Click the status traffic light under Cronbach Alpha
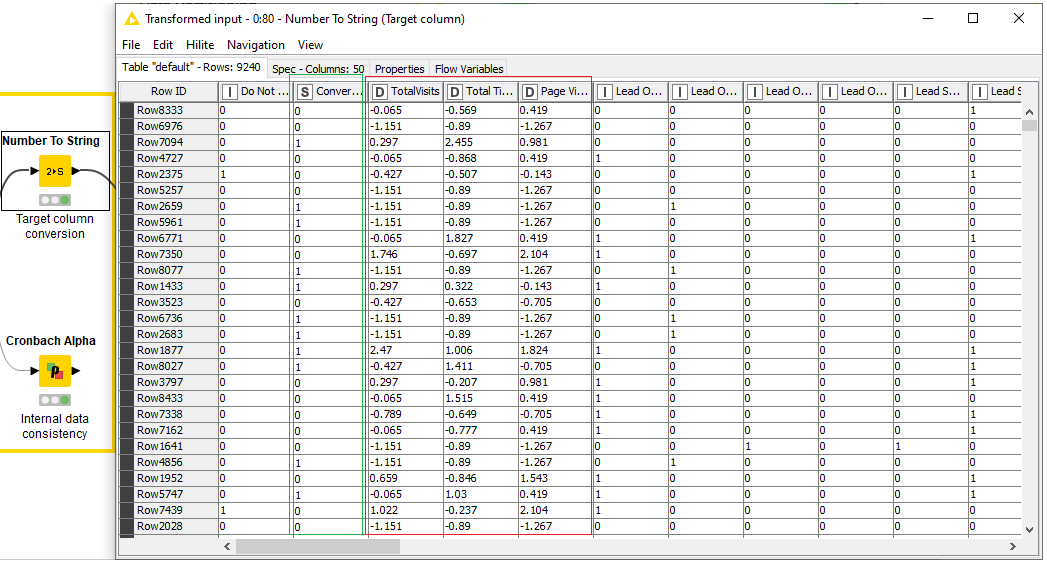1047x564 pixels. point(55,400)
